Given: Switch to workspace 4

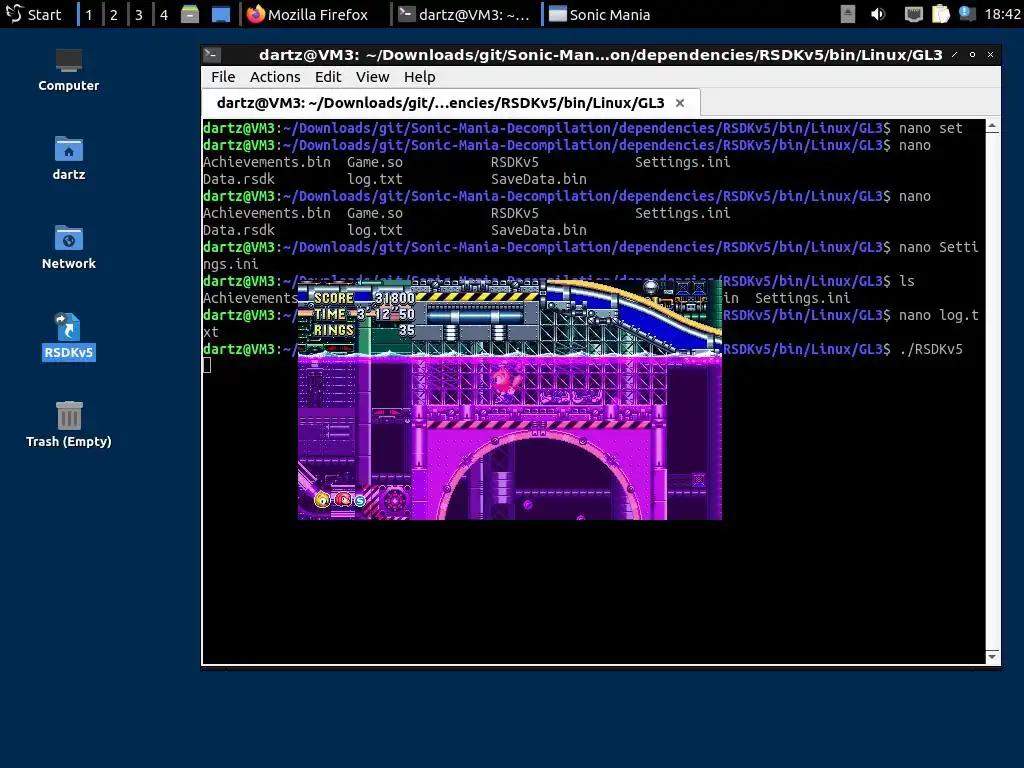Looking at the screenshot, I should click(164, 14).
